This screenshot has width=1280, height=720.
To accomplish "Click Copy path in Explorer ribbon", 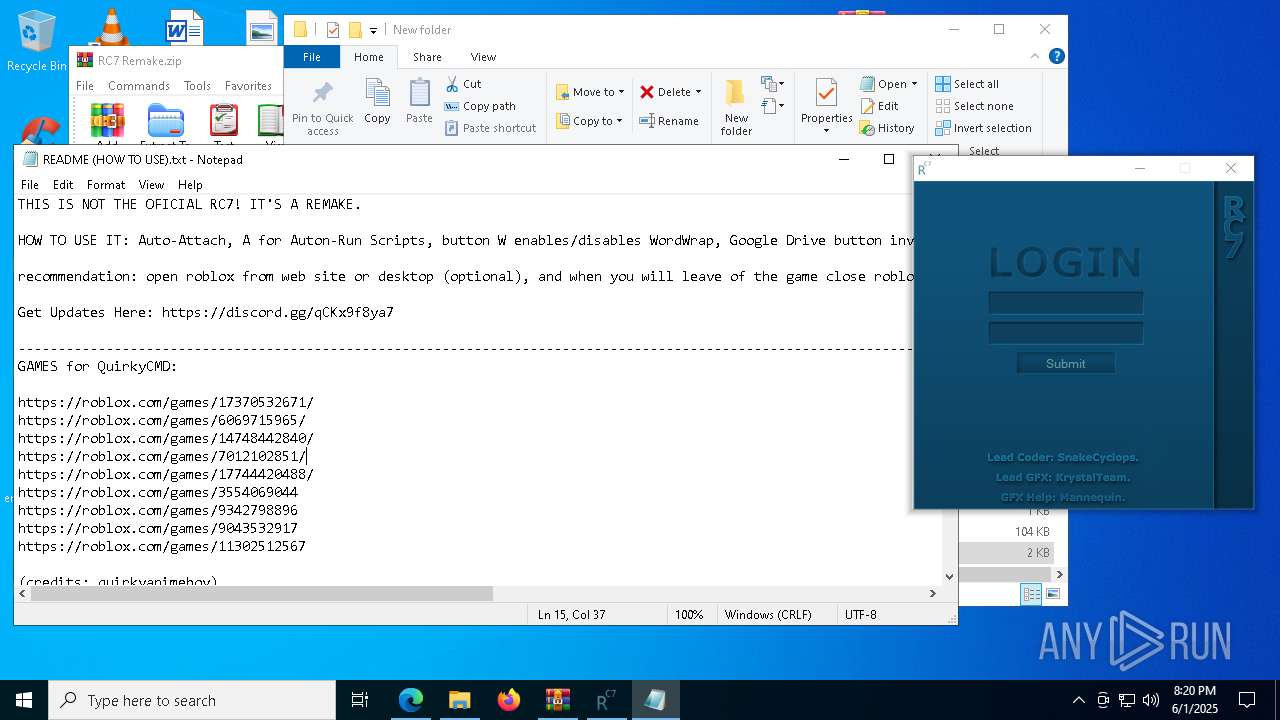I will [480, 106].
